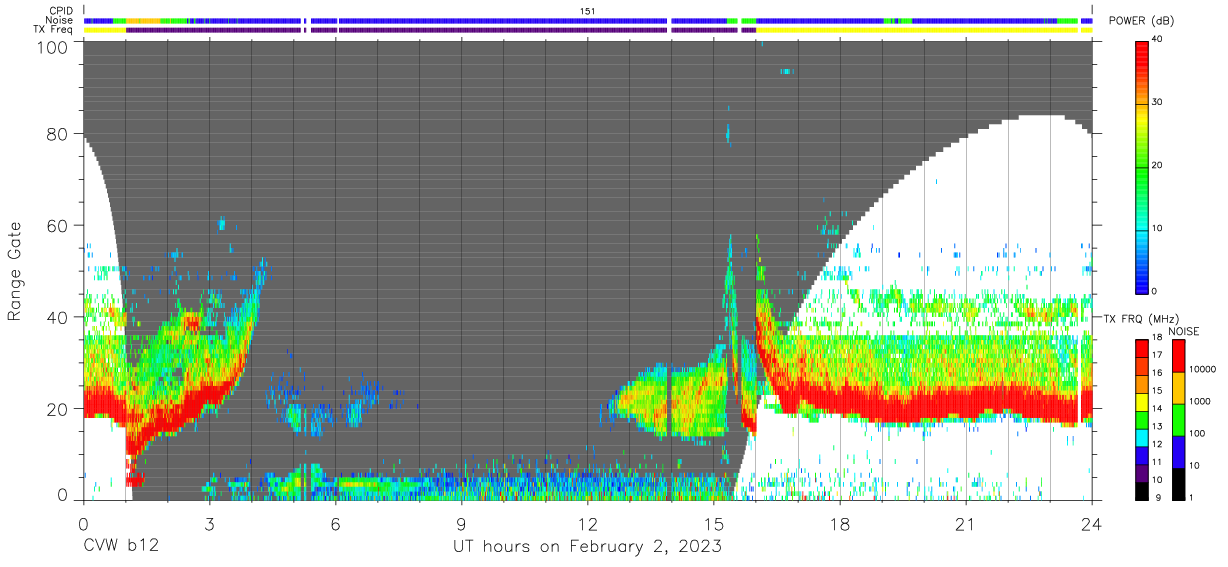Click the 18 tick on the UT hours axis
Screen dimensions: 1228x567
tap(840, 524)
